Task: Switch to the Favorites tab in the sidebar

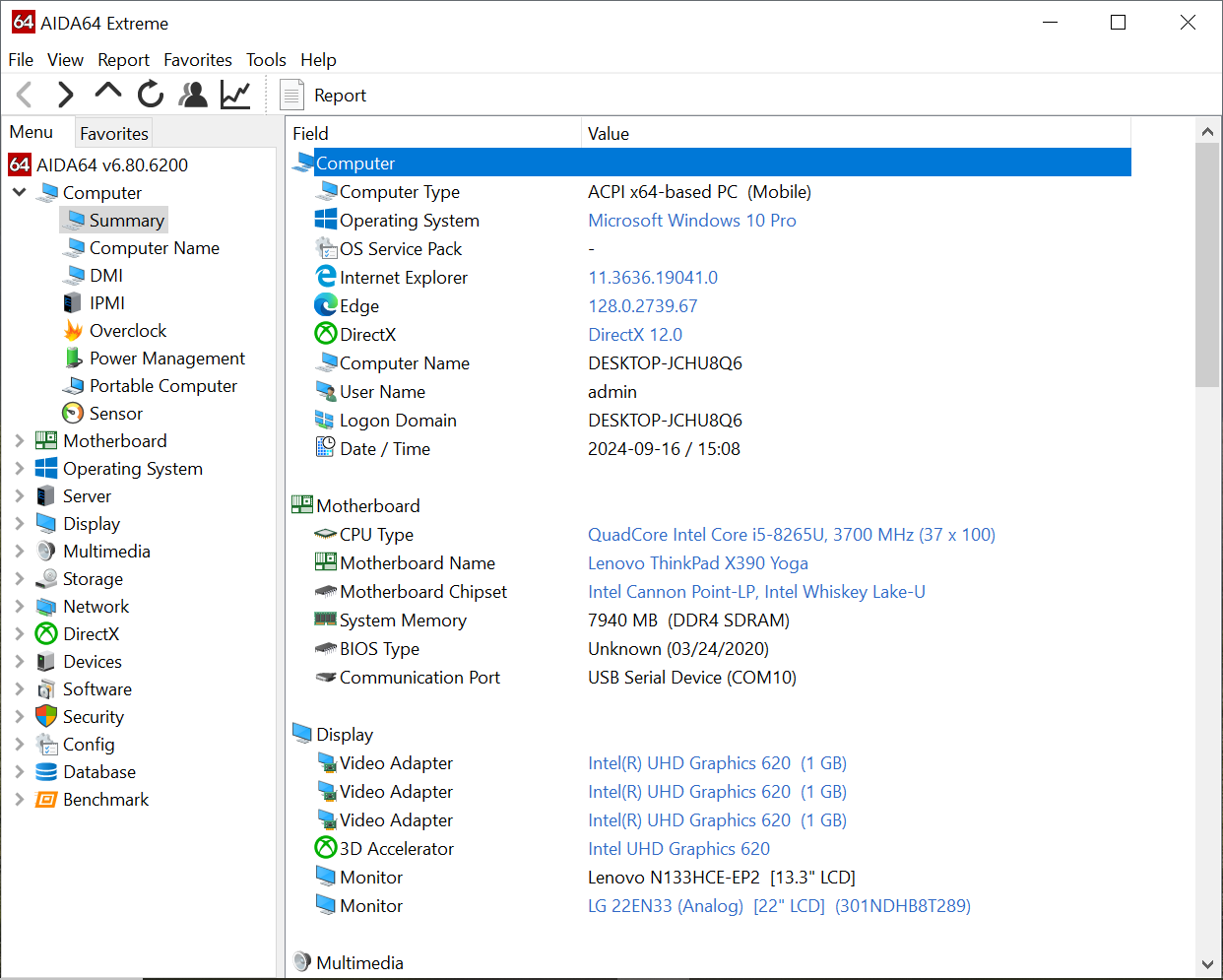Action: [x=114, y=133]
